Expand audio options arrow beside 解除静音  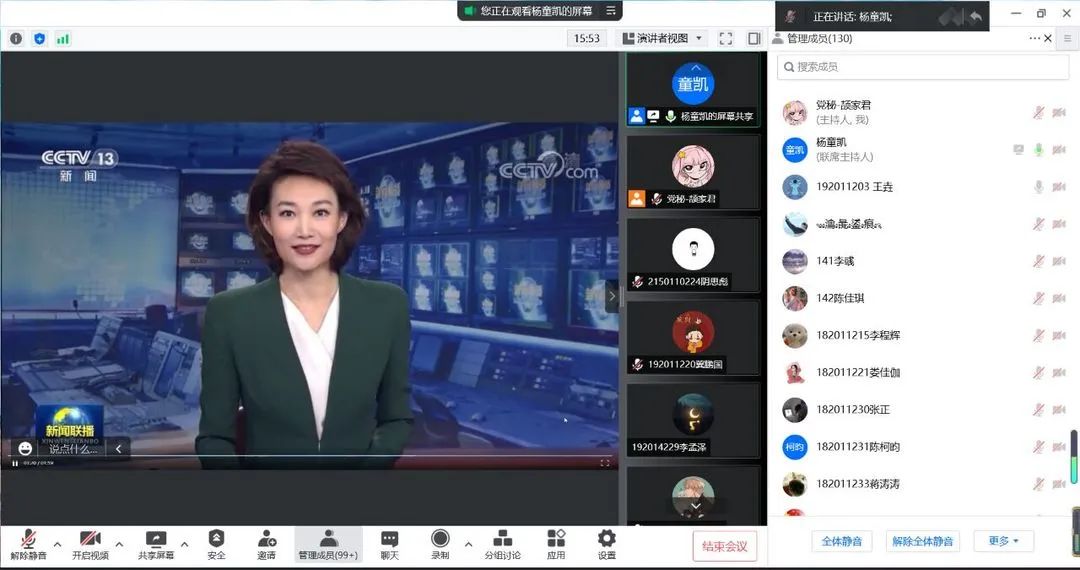tap(57, 544)
